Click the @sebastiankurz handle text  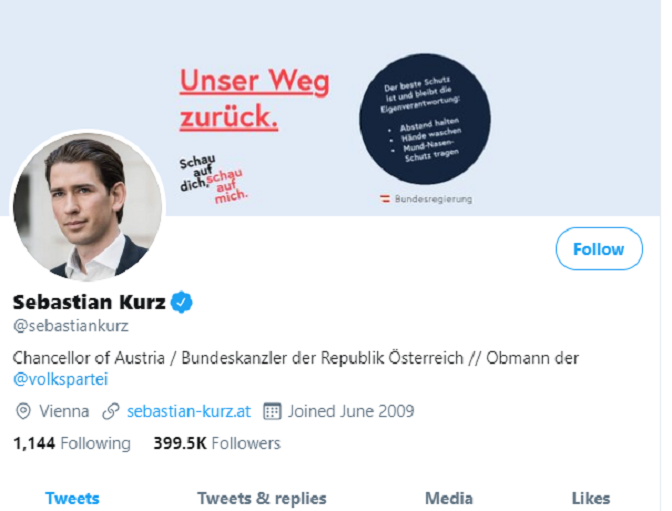click(70, 326)
